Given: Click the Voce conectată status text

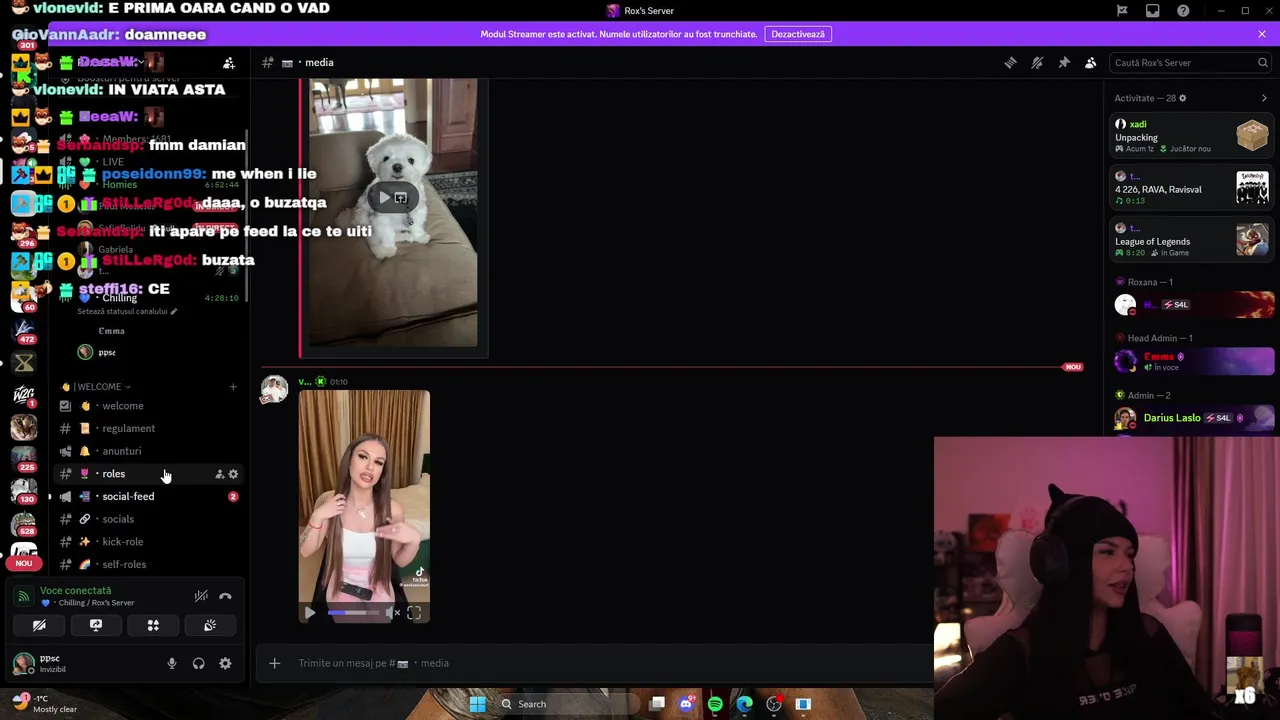Looking at the screenshot, I should coord(76,590).
